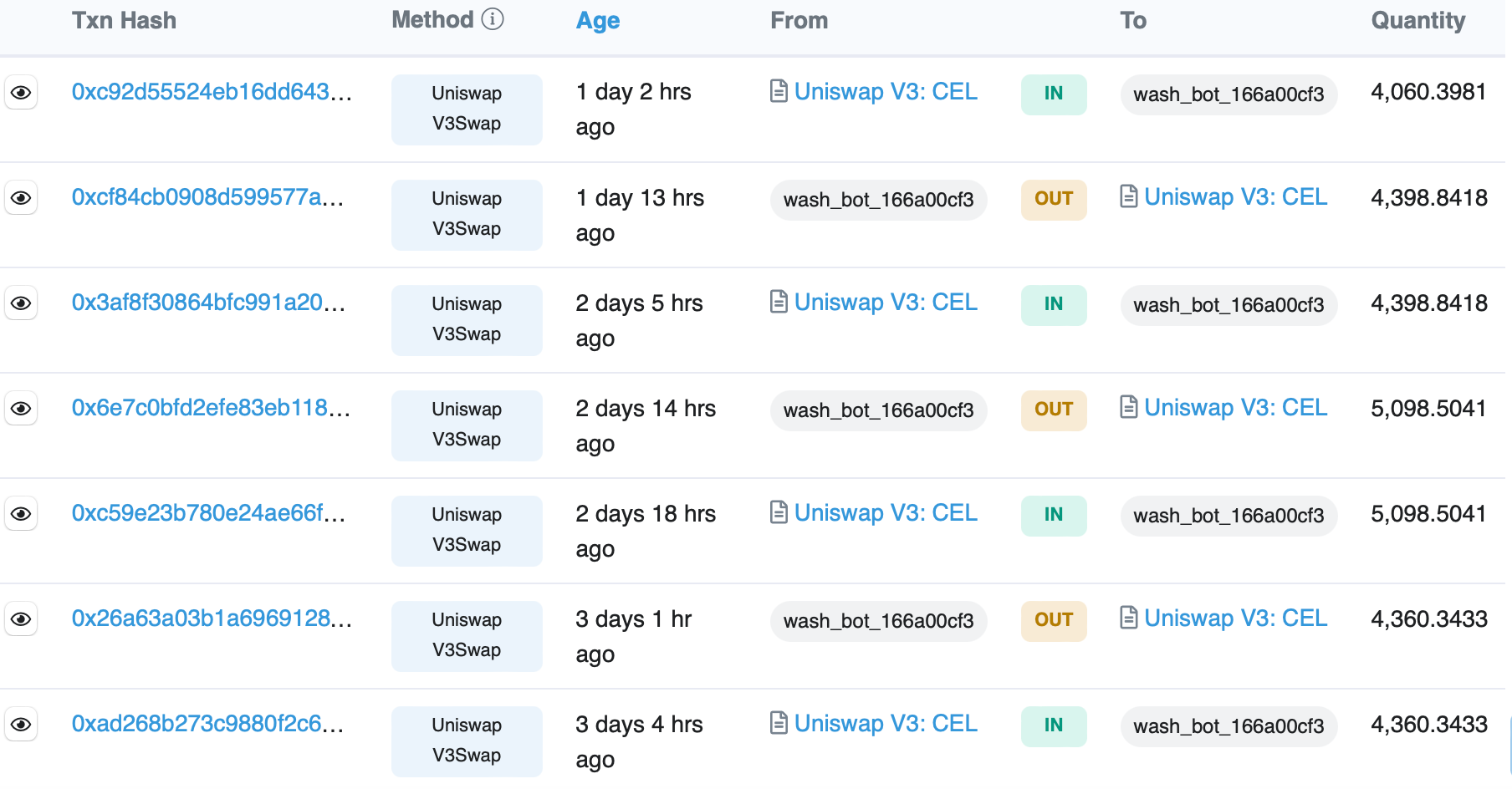Viewport: 1512px width, 789px height.
Task: Click contract icon beside Uniswap V3: CEL, 3 days 1 hr row
Action: [1129, 618]
